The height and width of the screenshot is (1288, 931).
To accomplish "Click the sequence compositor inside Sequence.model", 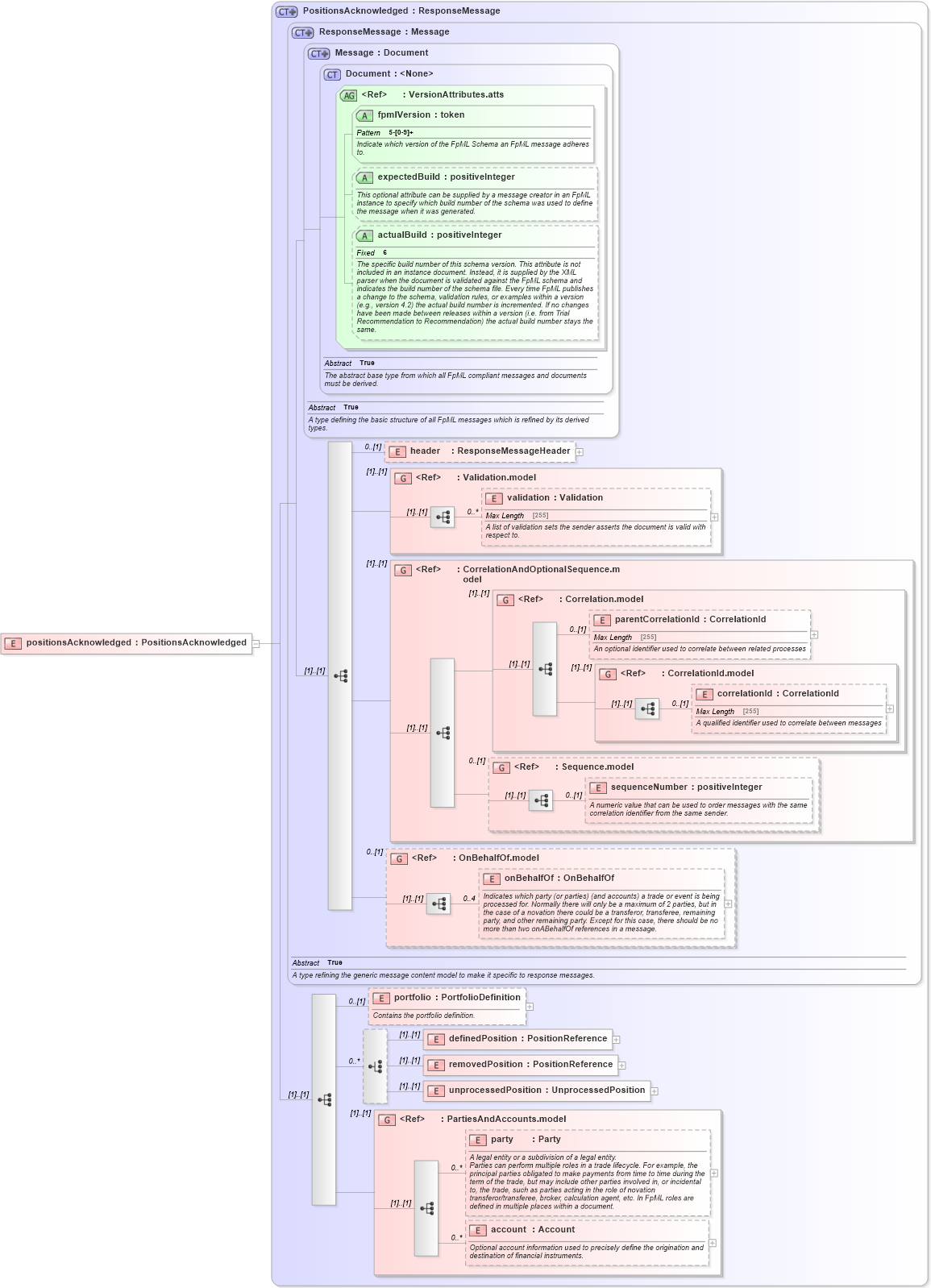I will (541, 800).
